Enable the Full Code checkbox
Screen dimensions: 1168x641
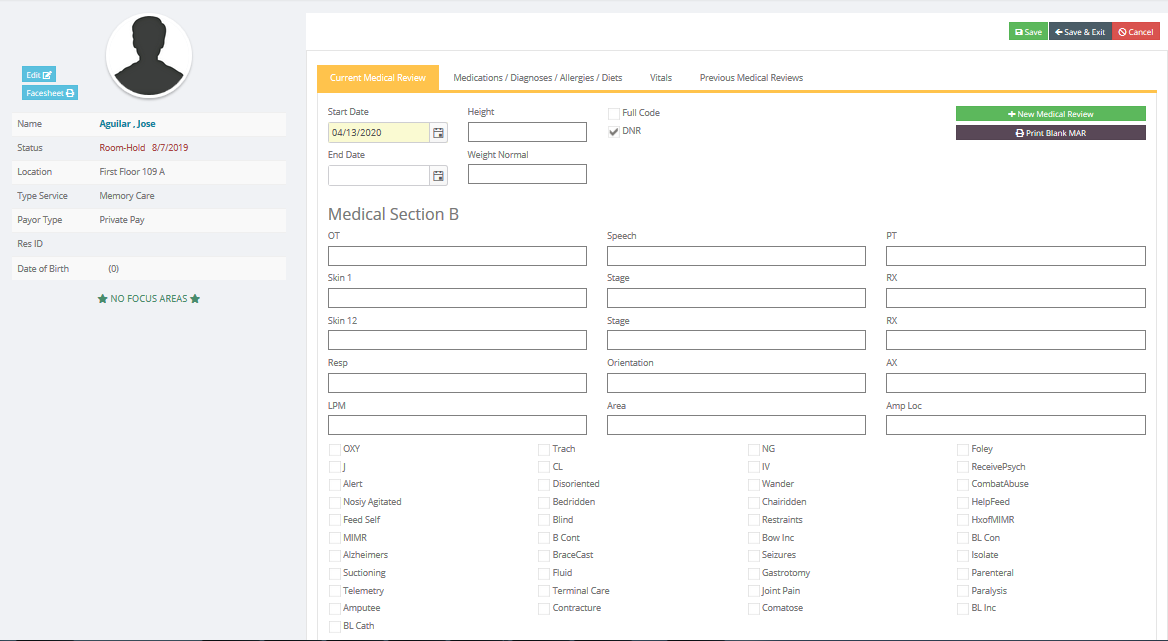tap(614, 114)
